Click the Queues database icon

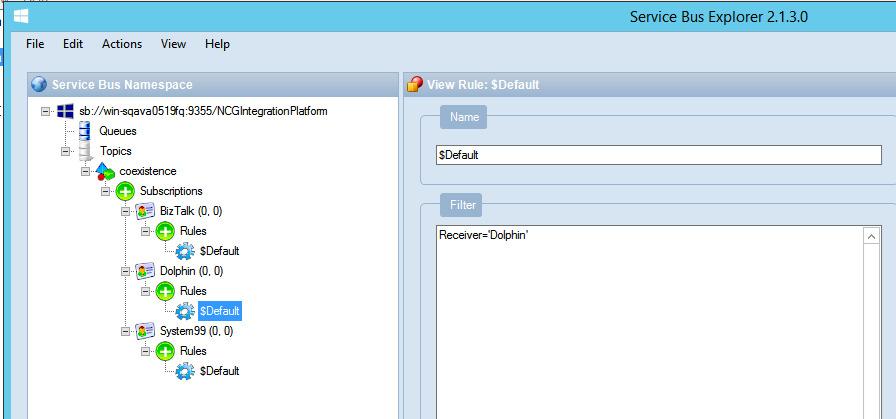click(x=85, y=131)
